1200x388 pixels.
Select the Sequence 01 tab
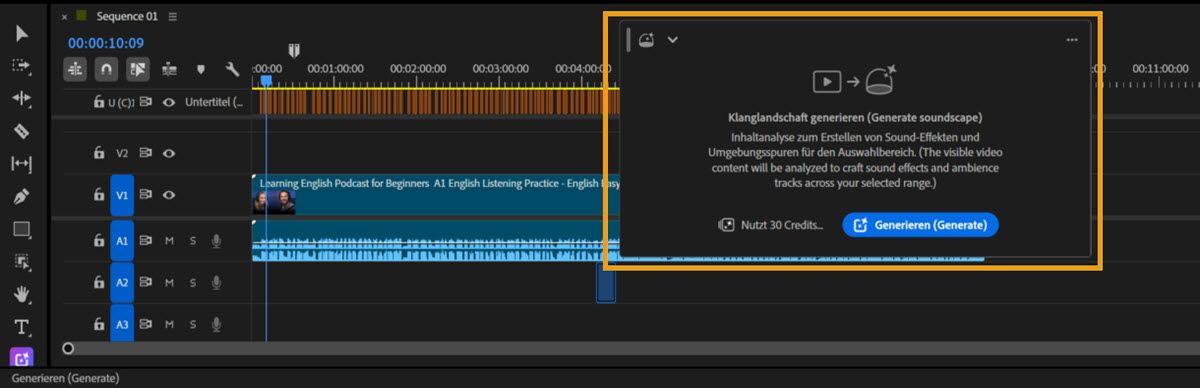pos(126,17)
